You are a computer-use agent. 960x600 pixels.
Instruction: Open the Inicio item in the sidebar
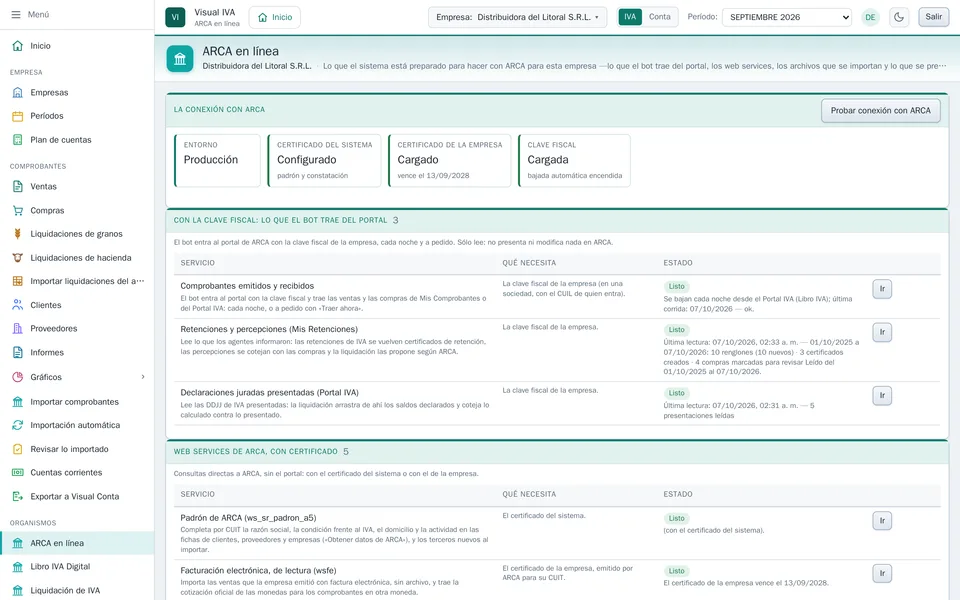coord(77,45)
